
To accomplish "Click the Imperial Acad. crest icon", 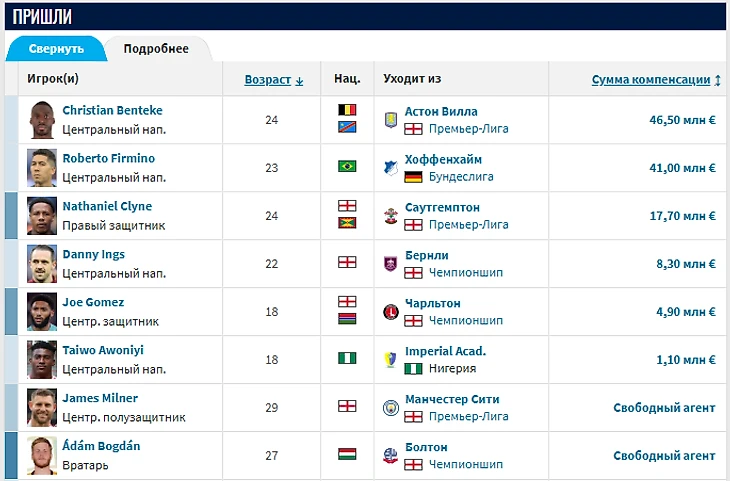I will coord(391,359).
